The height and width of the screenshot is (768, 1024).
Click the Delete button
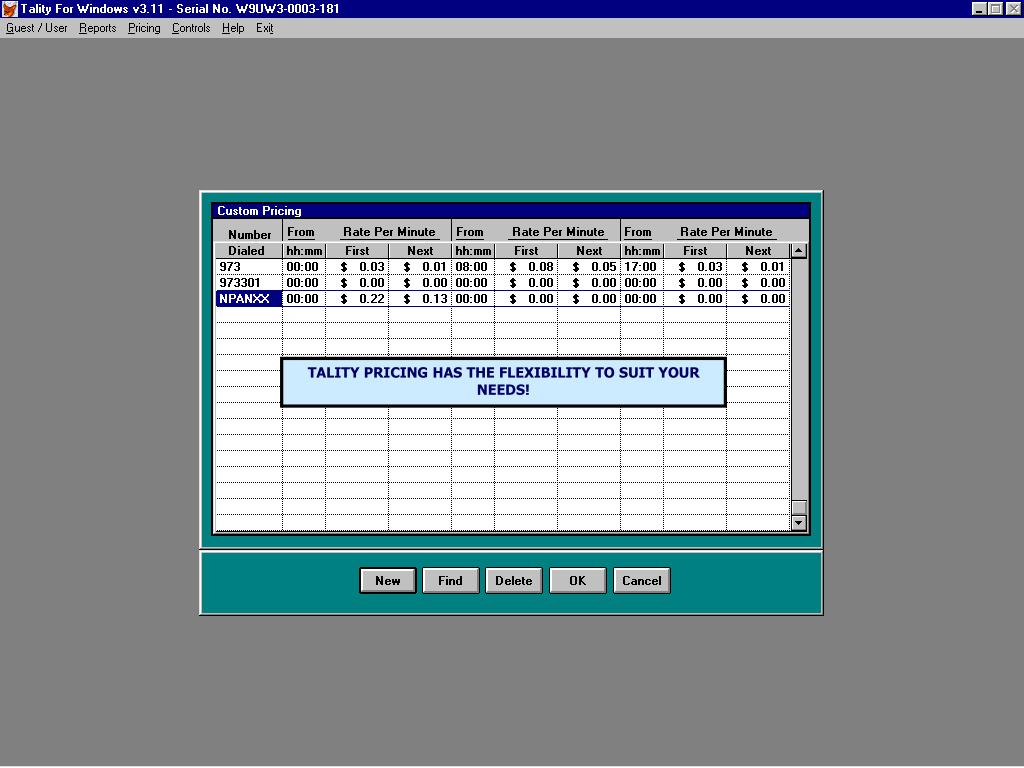[x=513, y=581]
